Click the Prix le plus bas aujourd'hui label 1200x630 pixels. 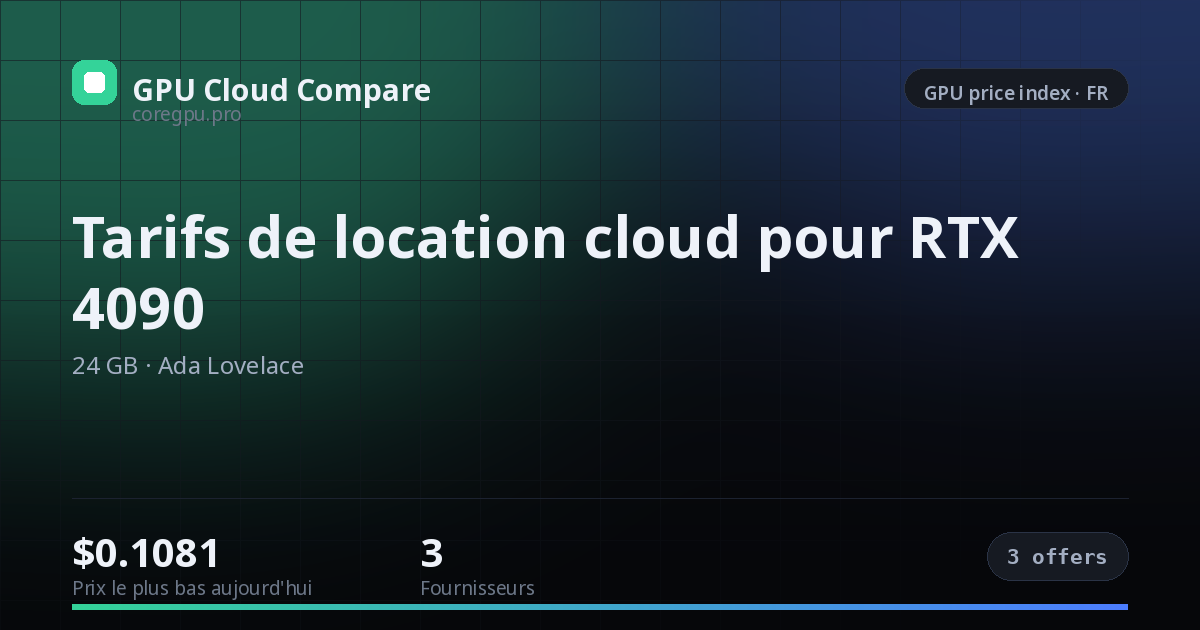point(192,588)
